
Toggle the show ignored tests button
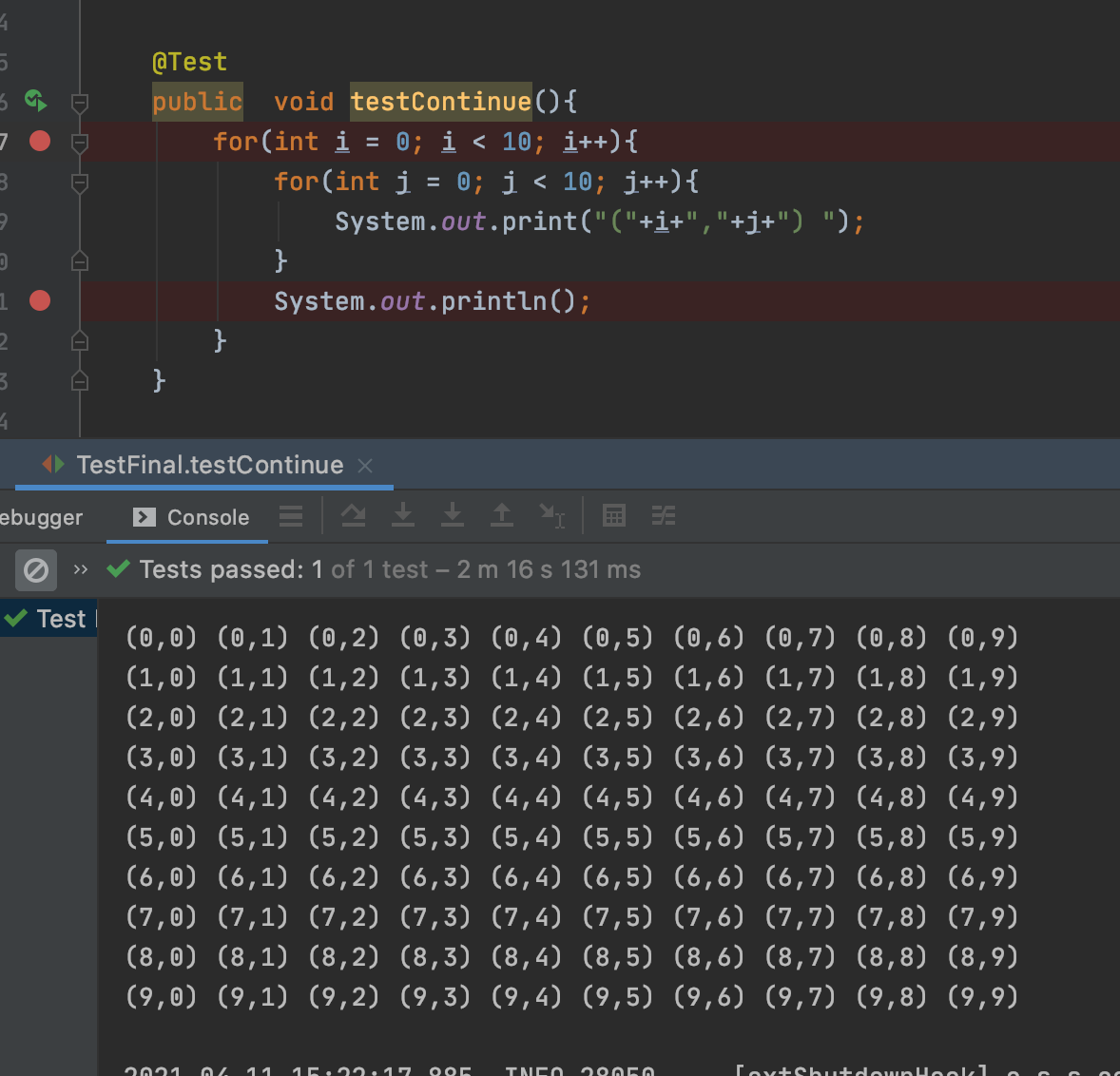[36, 570]
